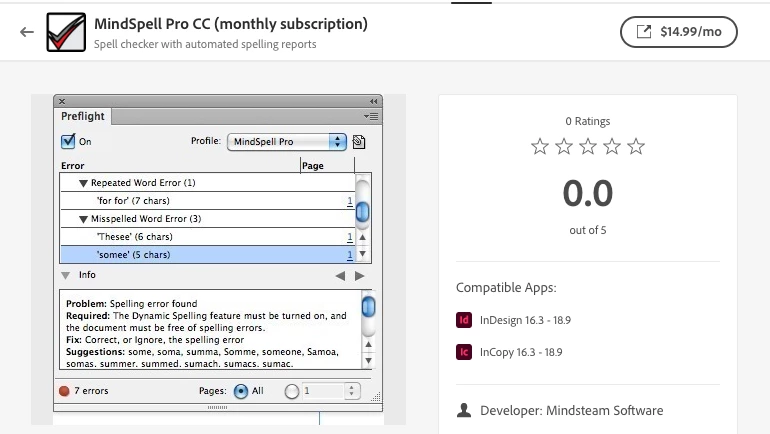770x434 pixels.
Task: Click the panel resize grip corner
Action: tap(376, 397)
